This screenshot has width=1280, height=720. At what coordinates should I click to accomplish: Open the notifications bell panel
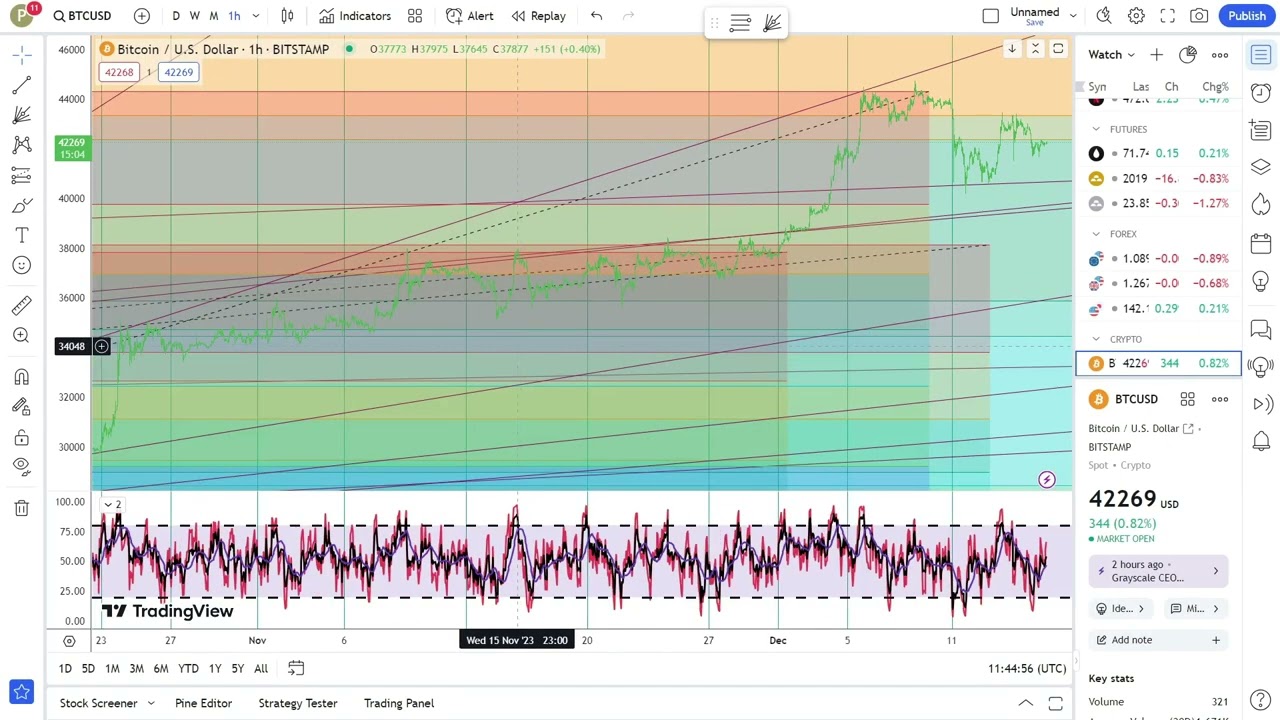pyautogui.click(x=1261, y=441)
